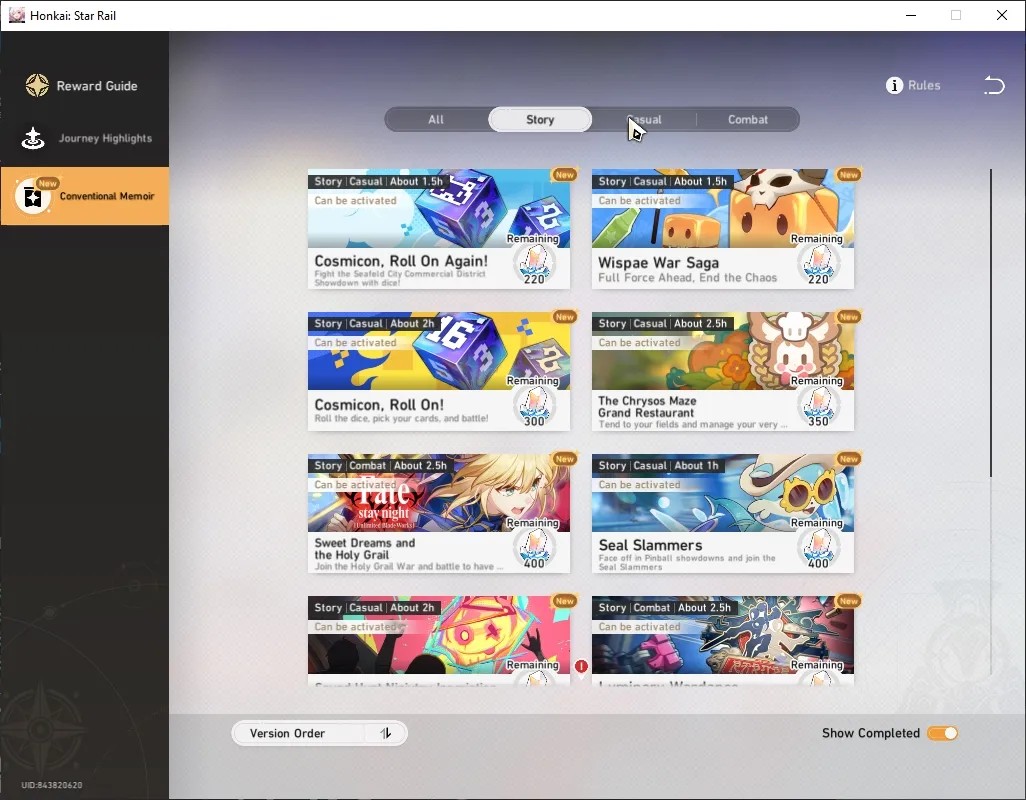Viewport: 1026px width, 800px height.
Task: Click "Full Force Ahead, End the Chaos" subtitle
Action: click(687, 278)
